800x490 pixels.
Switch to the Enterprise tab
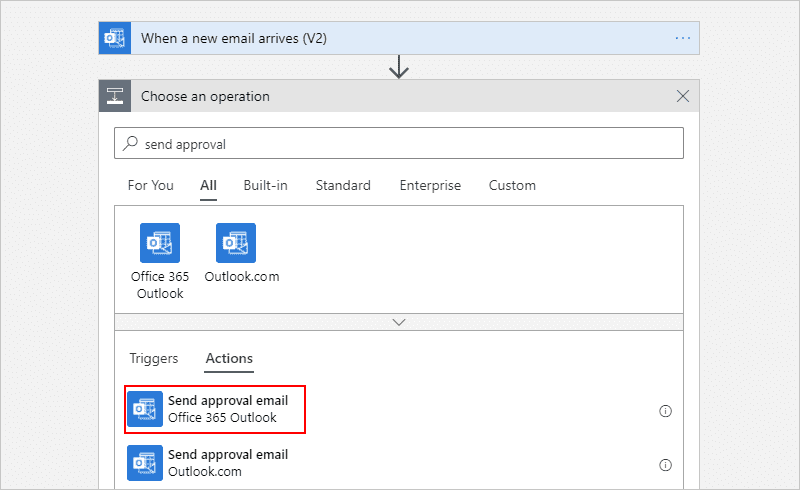click(x=430, y=185)
